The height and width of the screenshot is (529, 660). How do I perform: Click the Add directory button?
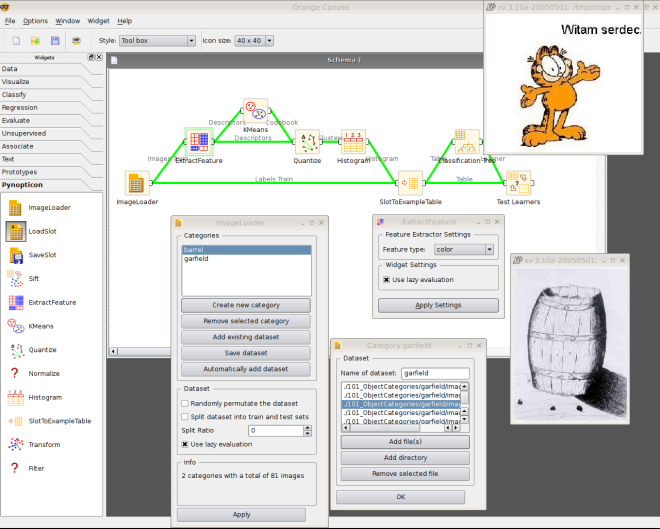[406, 457]
